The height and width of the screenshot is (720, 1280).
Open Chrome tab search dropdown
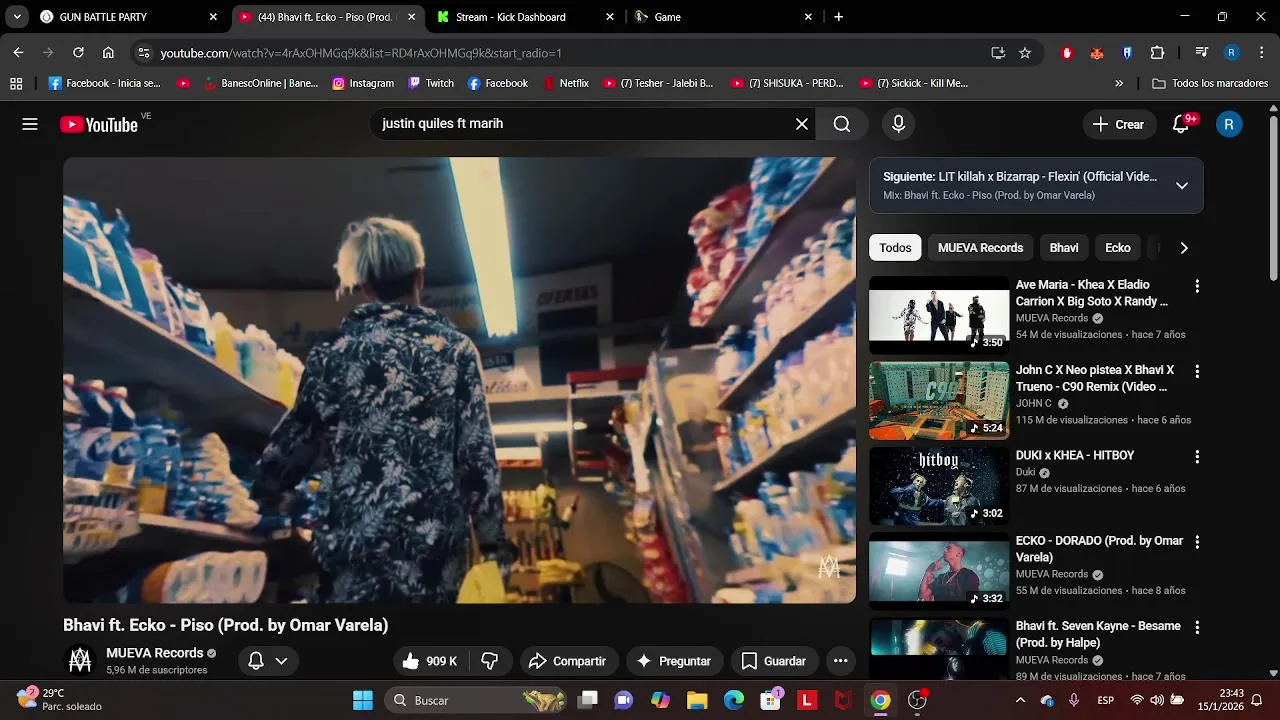tap(17, 17)
